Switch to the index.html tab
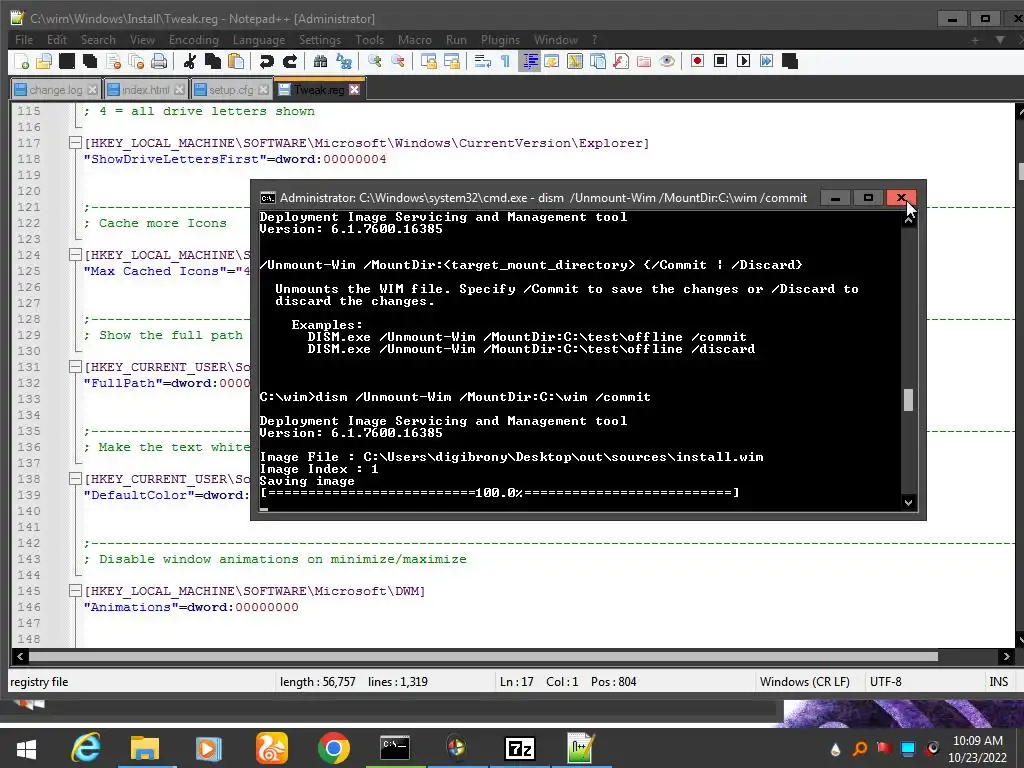 point(145,90)
